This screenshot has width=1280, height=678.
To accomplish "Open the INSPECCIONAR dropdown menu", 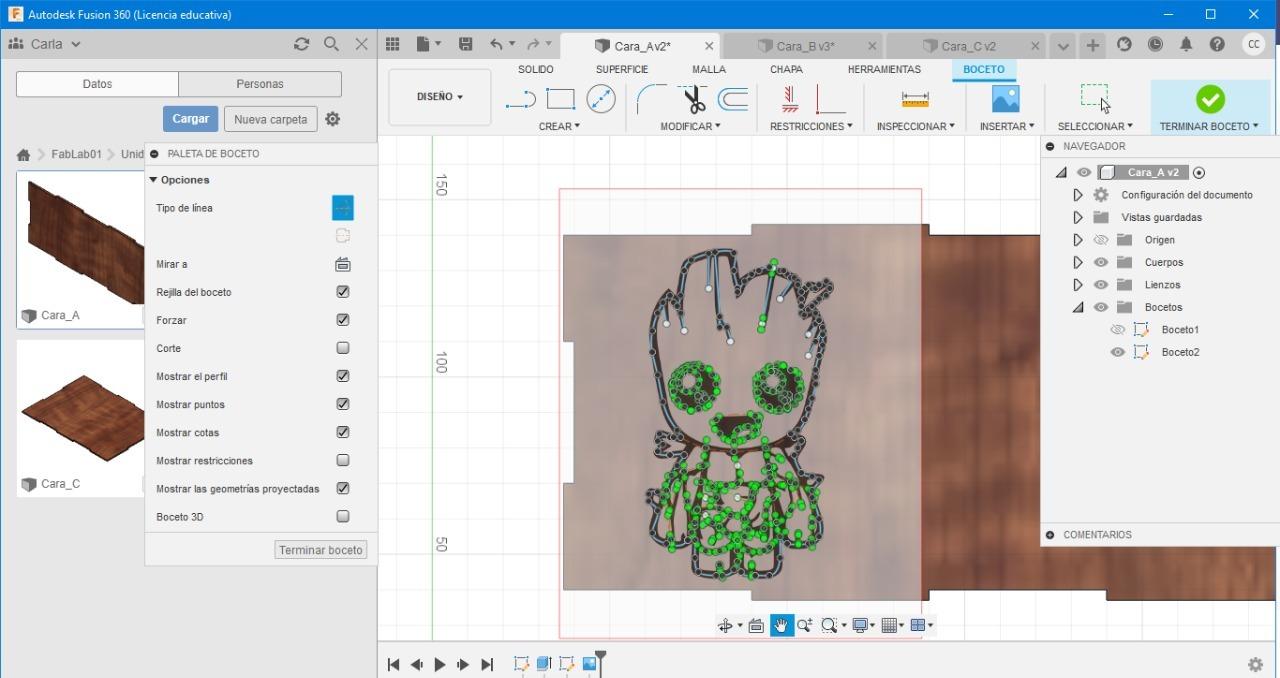I will click(x=915, y=126).
